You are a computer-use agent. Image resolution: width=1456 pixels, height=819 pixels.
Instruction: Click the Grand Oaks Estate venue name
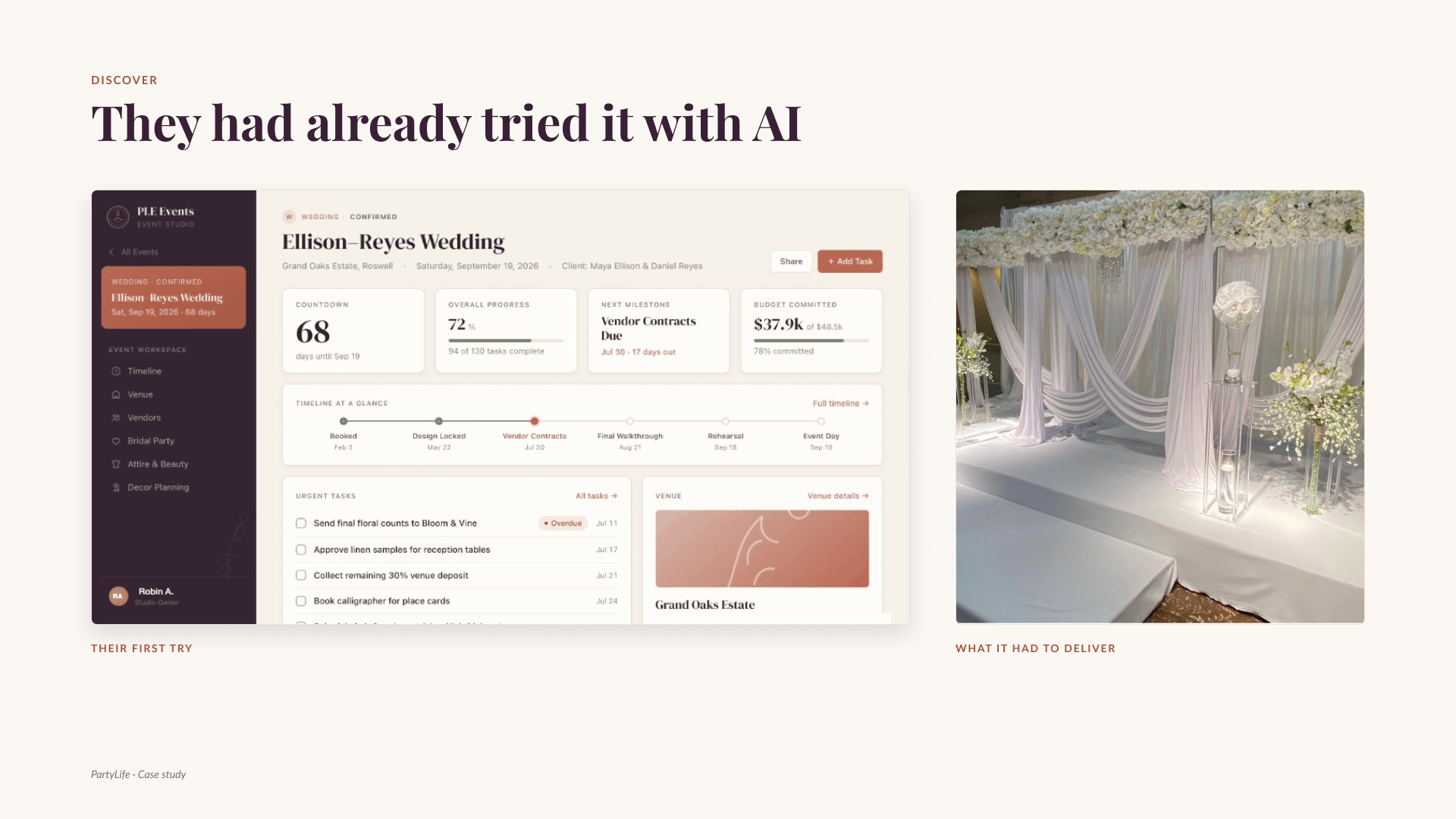[705, 604]
